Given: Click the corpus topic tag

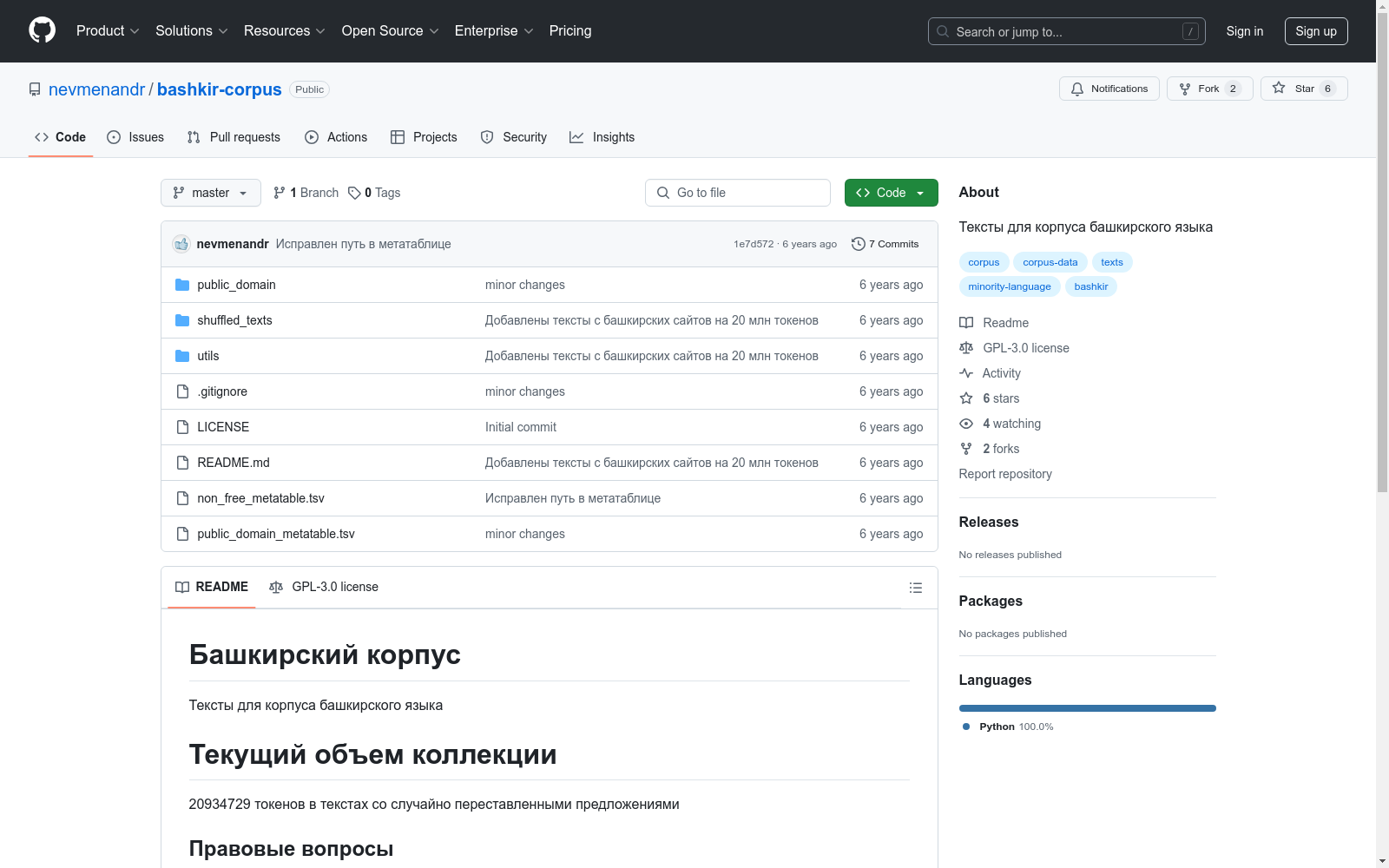Looking at the screenshot, I should [x=984, y=262].
